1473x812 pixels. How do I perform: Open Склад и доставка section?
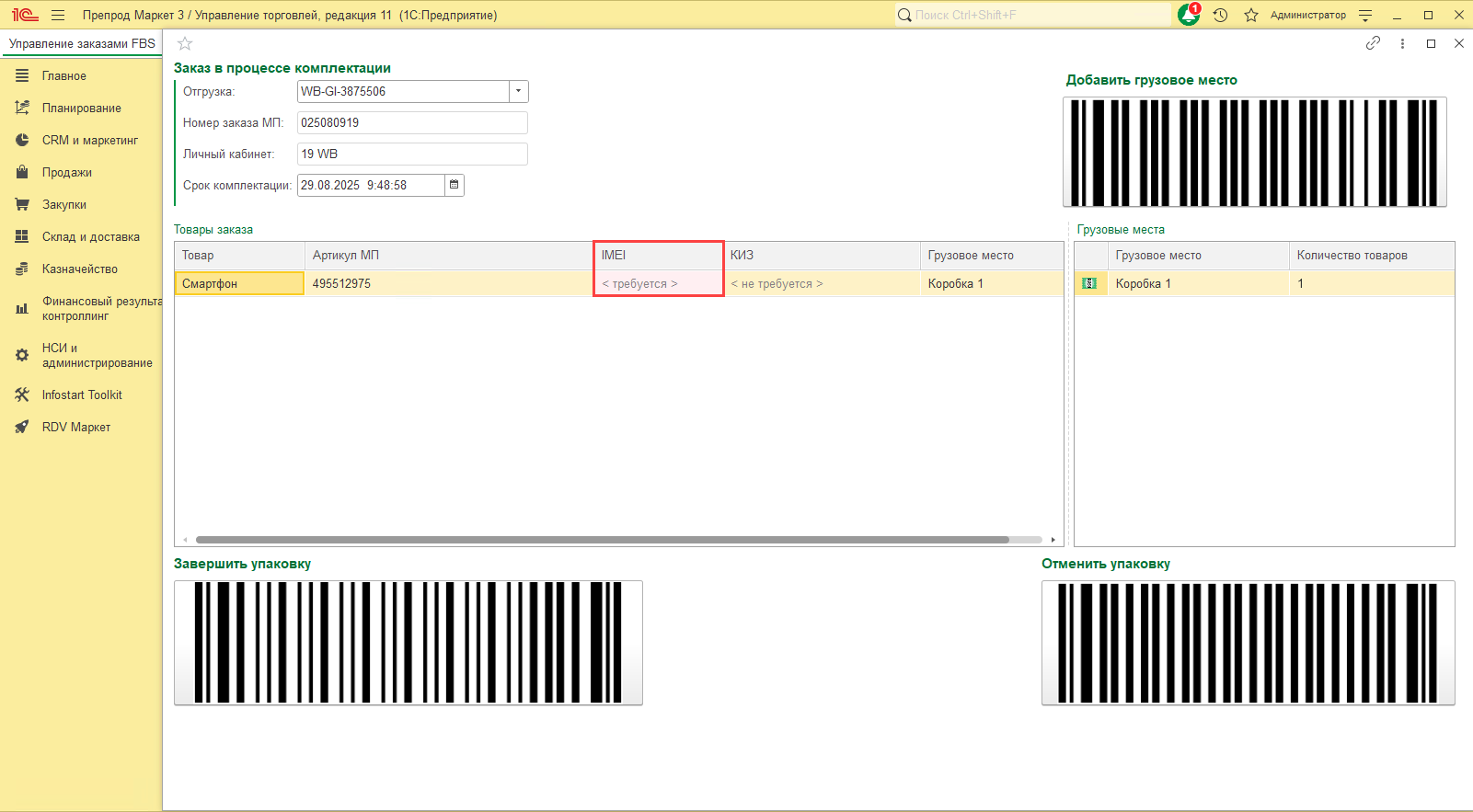[91, 236]
